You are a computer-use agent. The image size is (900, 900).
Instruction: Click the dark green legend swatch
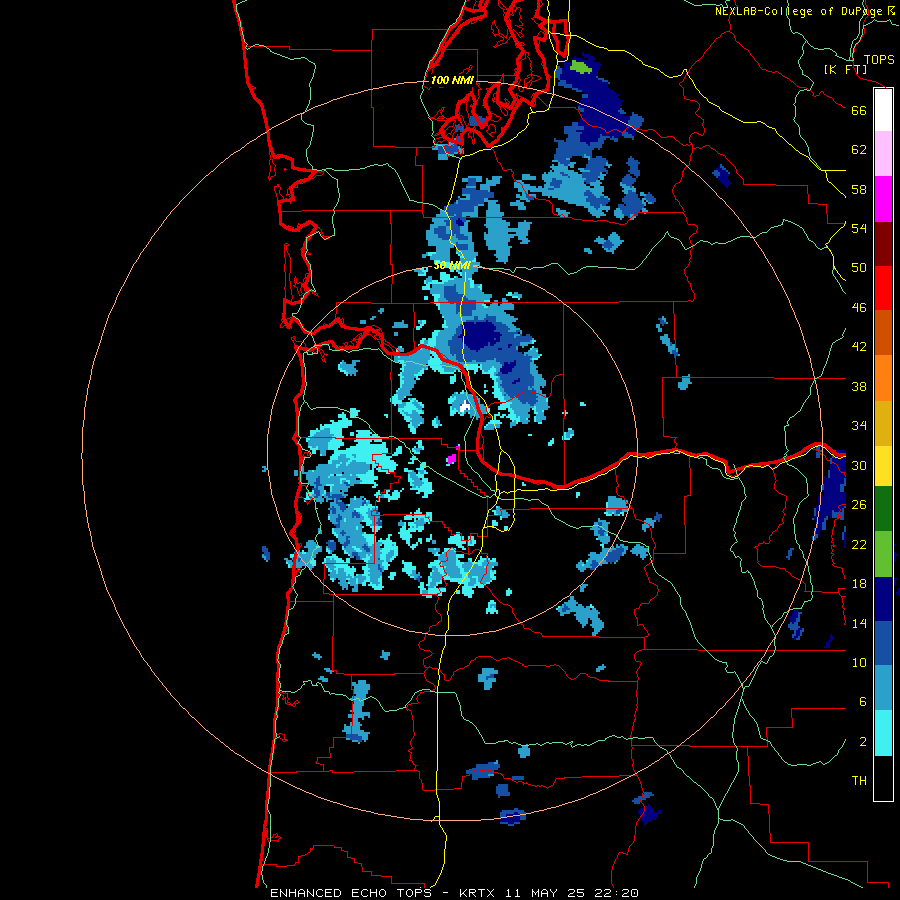[883, 509]
